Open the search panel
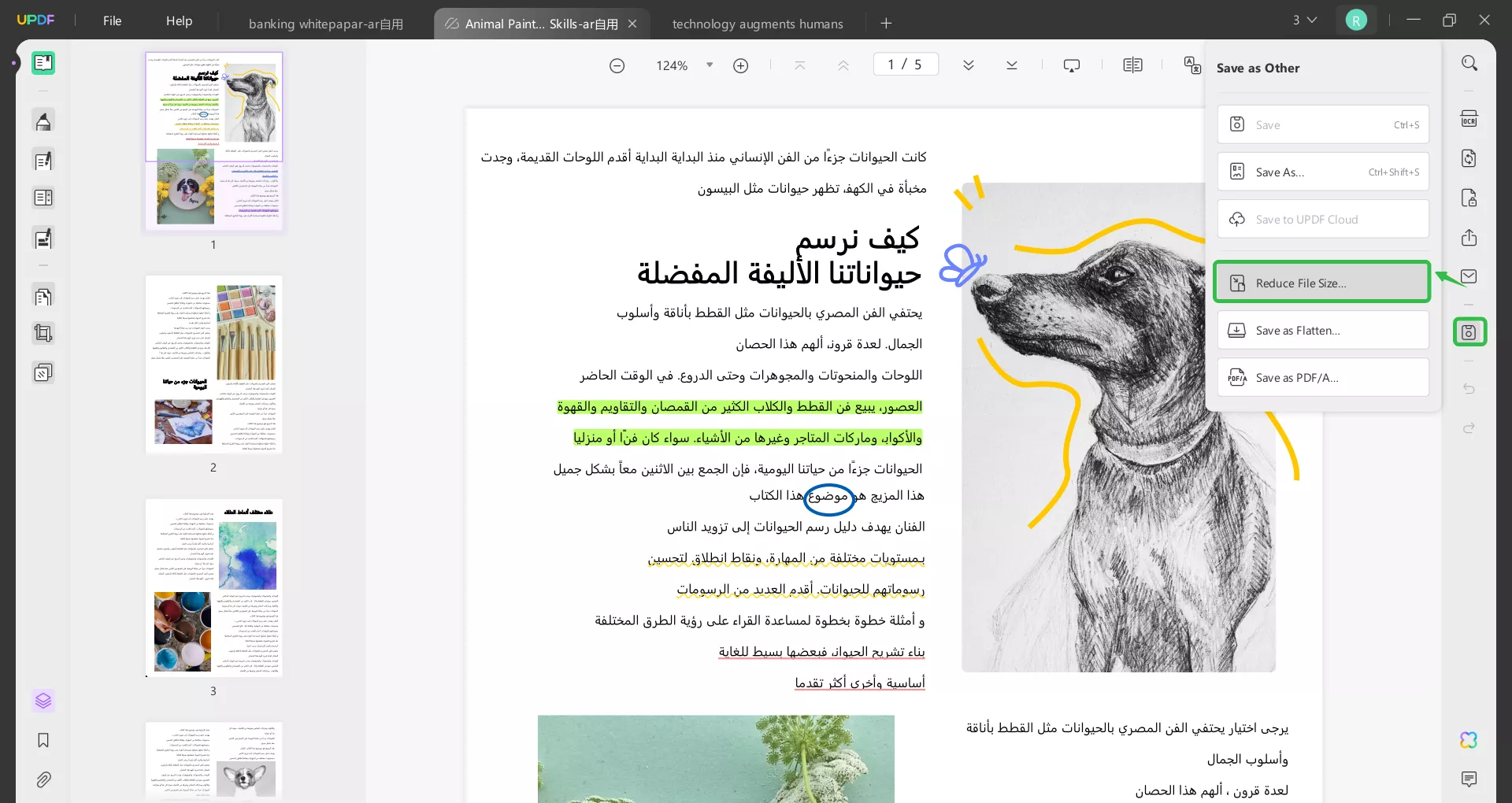The image size is (1512, 803). 1469,62
